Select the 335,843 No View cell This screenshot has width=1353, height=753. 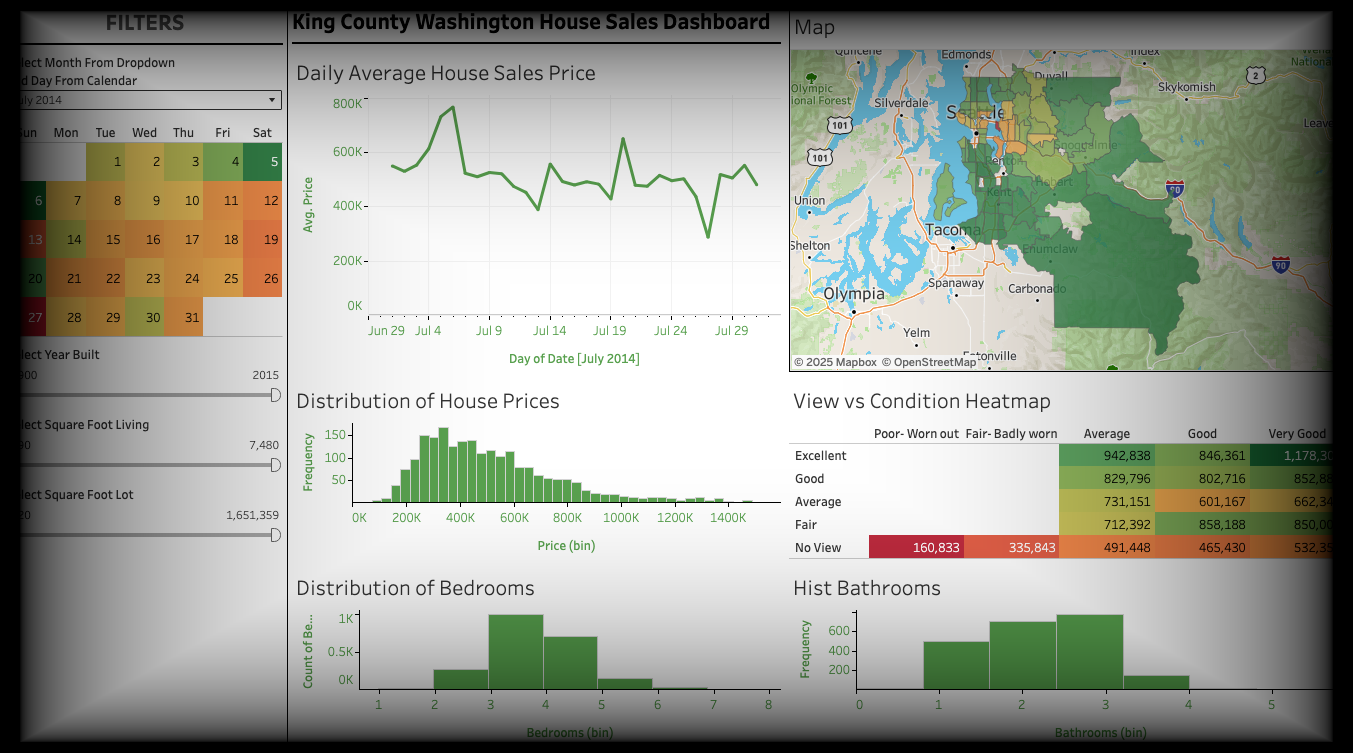click(x=1011, y=548)
